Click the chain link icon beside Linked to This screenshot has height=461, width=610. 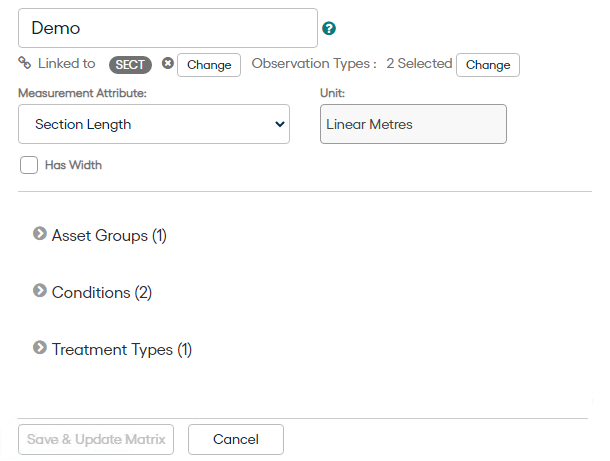(25, 63)
